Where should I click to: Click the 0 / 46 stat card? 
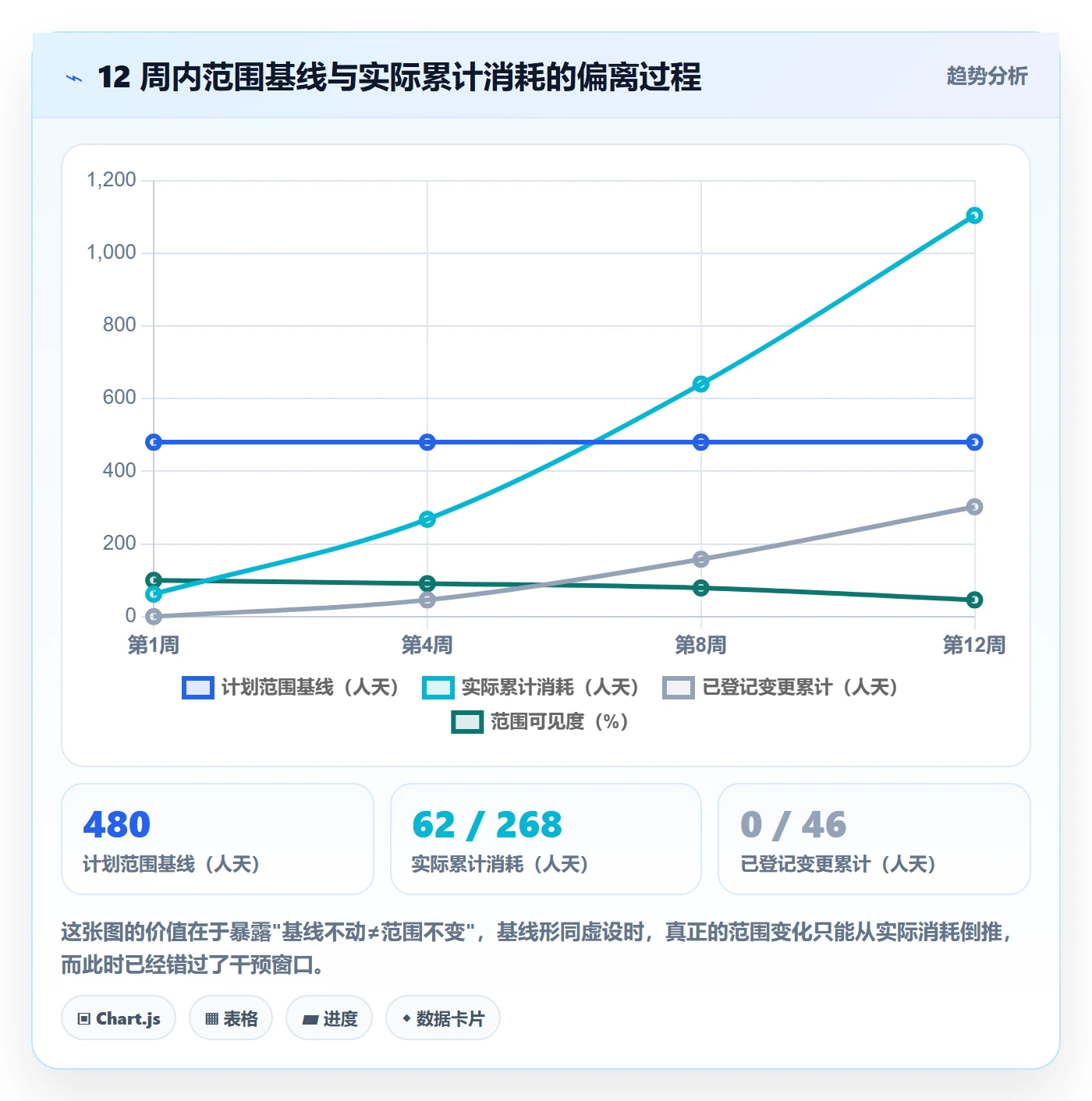[874, 839]
